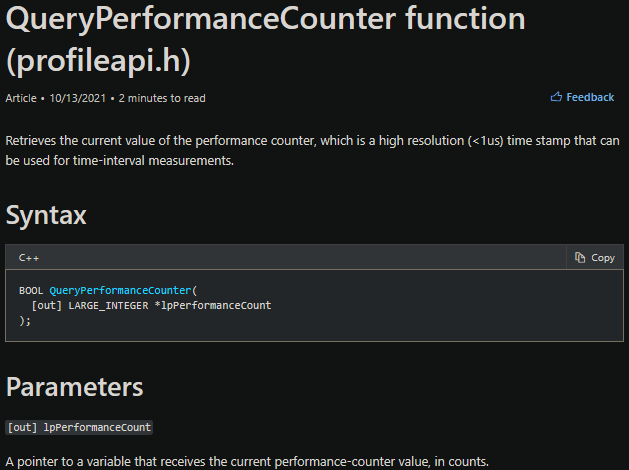
Task: Click the Article label under the title
Action: coord(21,98)
